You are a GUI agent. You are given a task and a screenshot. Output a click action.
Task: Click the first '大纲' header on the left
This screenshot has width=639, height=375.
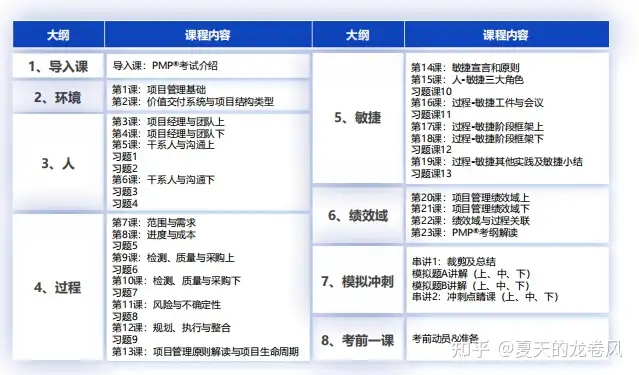point(58,35)
